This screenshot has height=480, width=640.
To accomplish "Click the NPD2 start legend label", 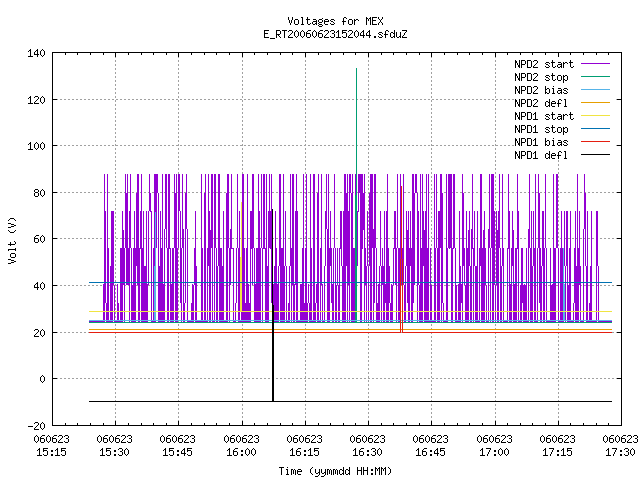I will coord(544,64).
